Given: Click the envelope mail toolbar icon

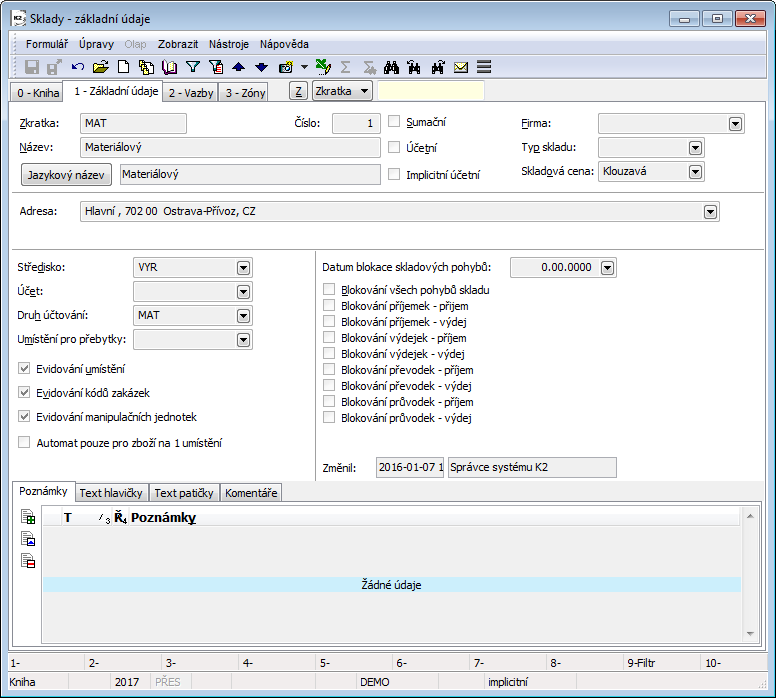Looking at the screenshot, I should 461,67.
